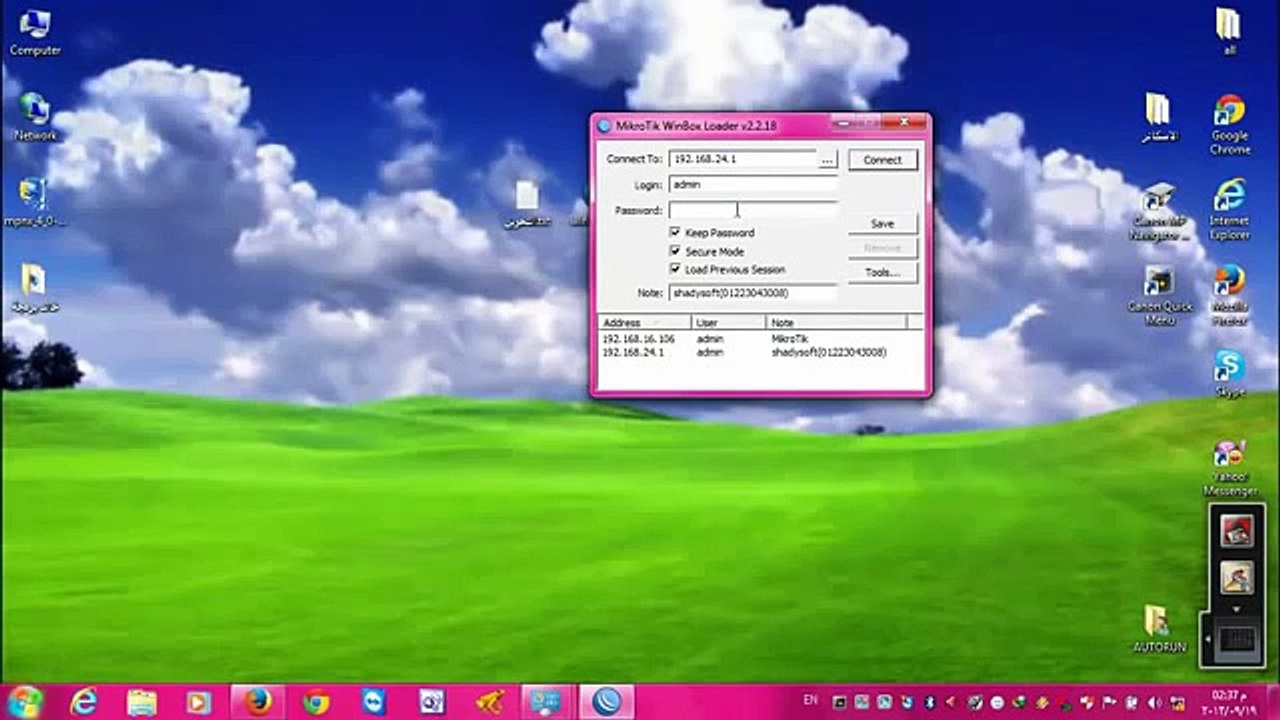Open the Canon Quick Menu shortcut
Image resolution: width=1280 pixels, height=720 pixels.
tap(1159, 295)
